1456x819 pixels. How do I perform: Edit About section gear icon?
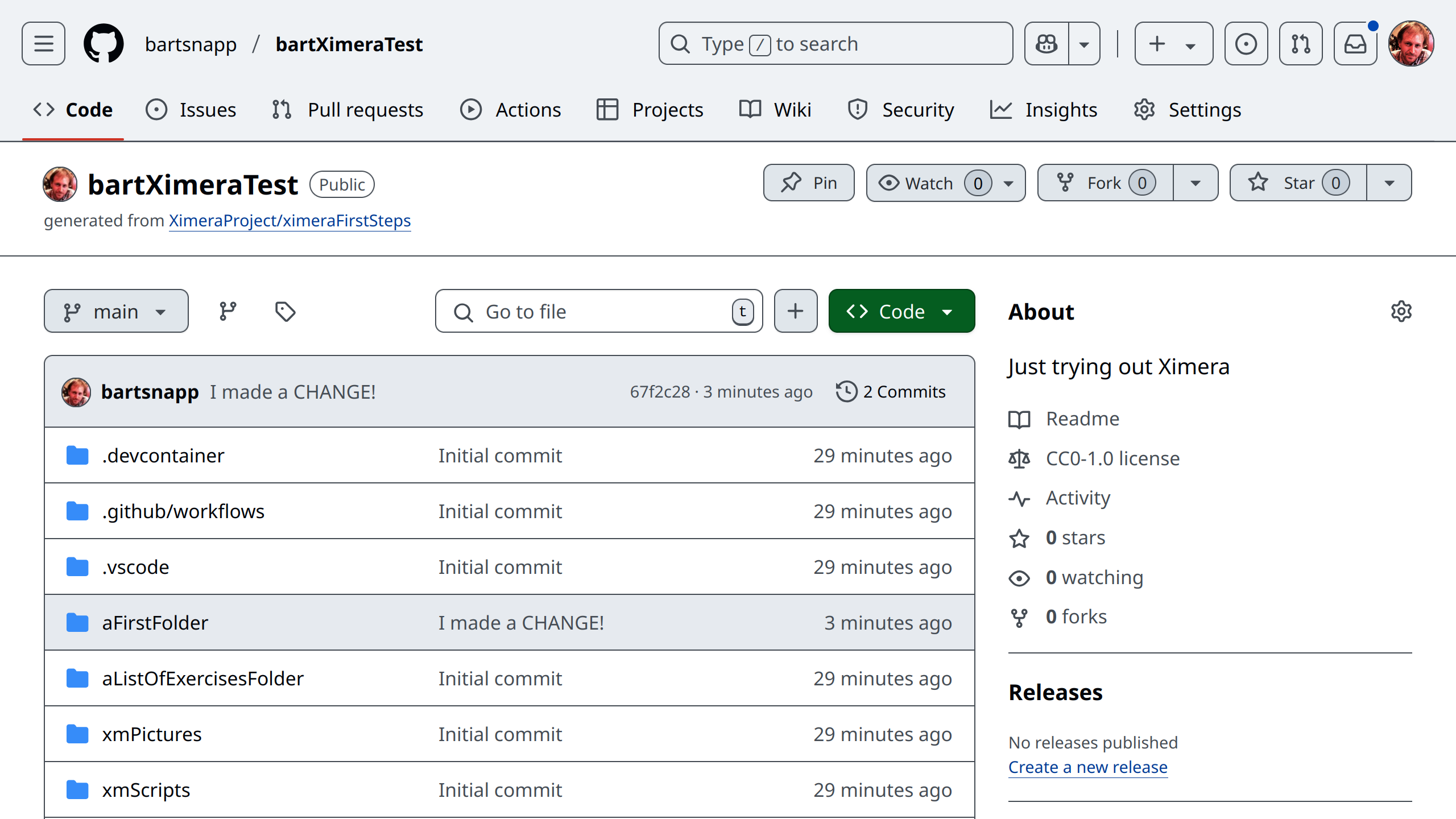tap(1401, 311)
